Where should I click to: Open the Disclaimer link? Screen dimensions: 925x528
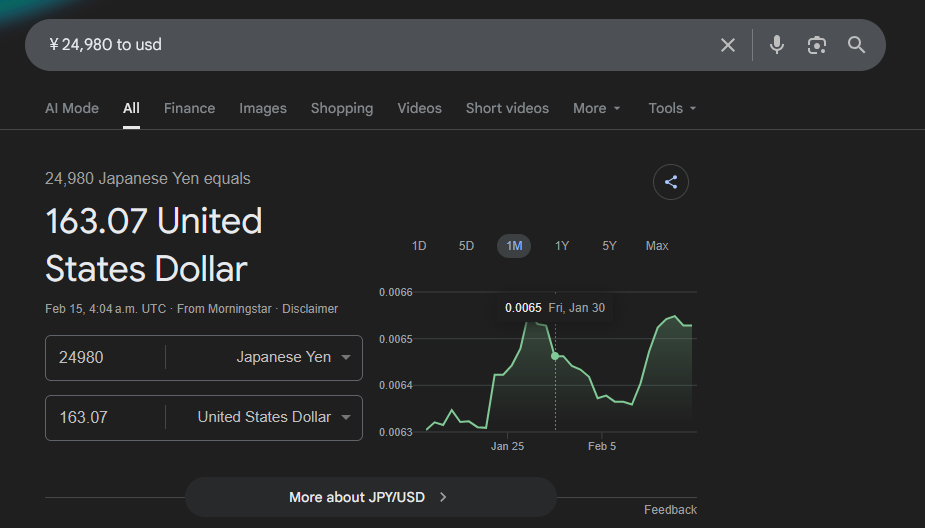coord(310,309)
